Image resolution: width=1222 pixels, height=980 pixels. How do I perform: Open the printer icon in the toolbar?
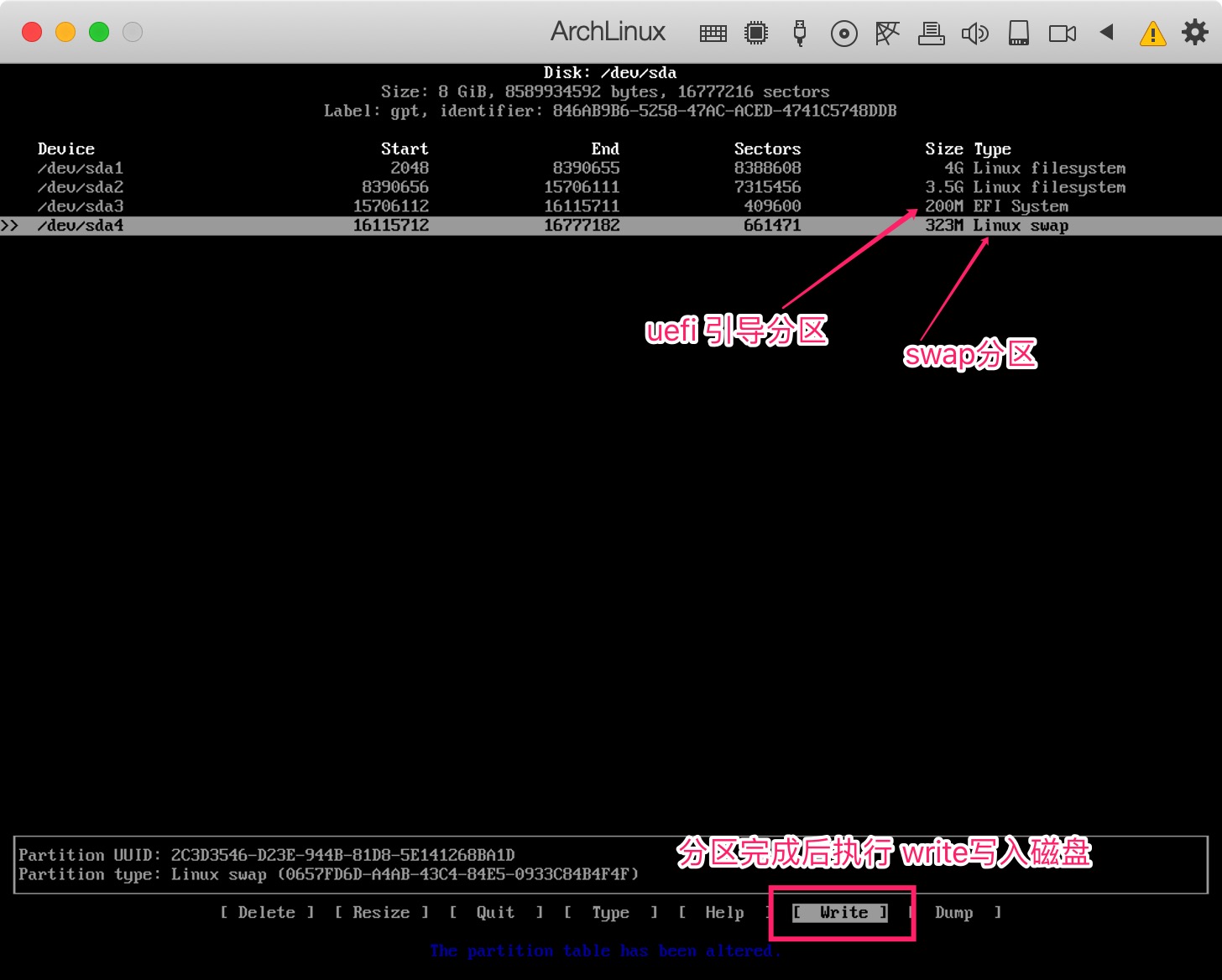[x=931, y=33]
